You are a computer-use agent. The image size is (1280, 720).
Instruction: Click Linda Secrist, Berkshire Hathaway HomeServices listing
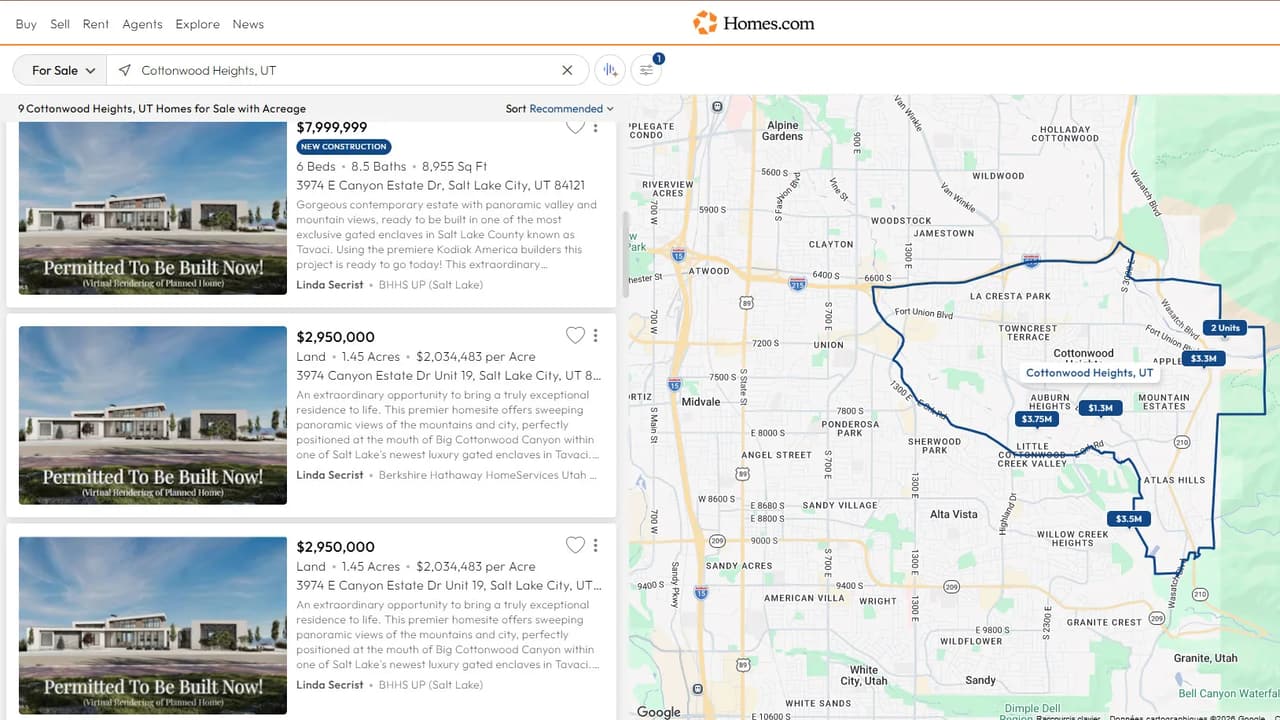point(330,475)
